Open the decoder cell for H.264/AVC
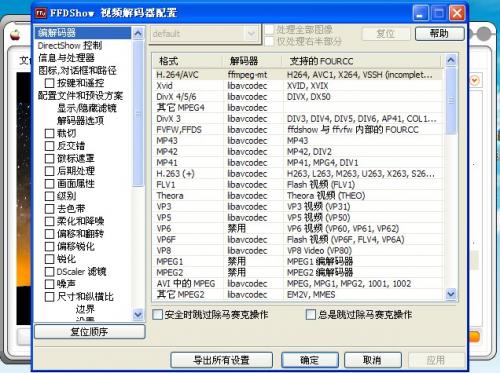Screen dimensions: 500x373 (x=247, y=75)
